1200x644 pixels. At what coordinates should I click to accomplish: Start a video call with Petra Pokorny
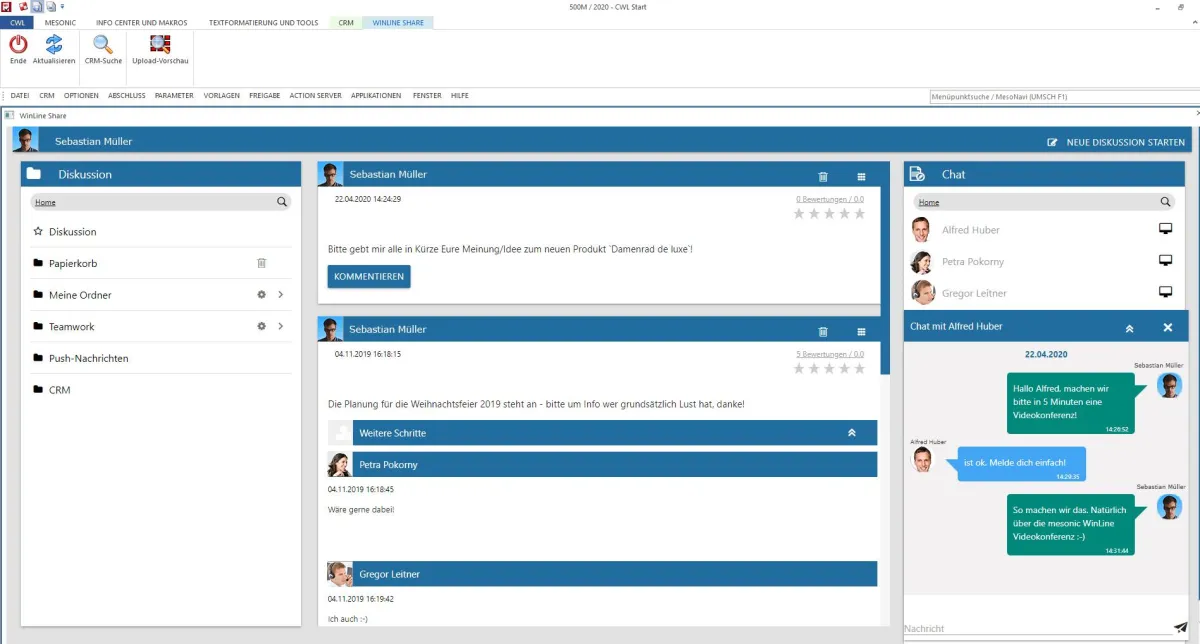1165,260
